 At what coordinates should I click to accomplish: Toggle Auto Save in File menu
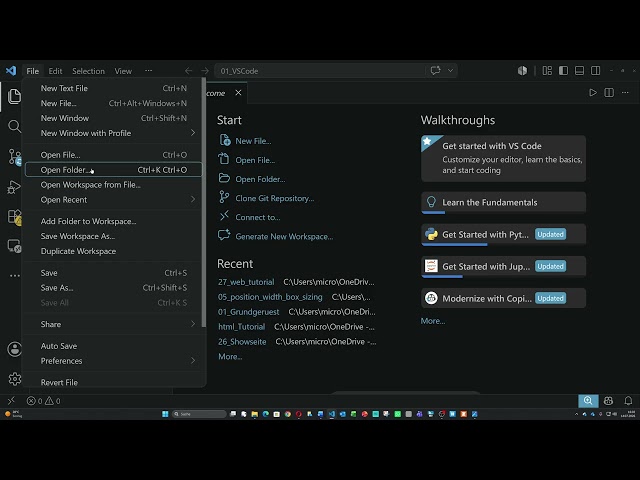tap(113, 346)
